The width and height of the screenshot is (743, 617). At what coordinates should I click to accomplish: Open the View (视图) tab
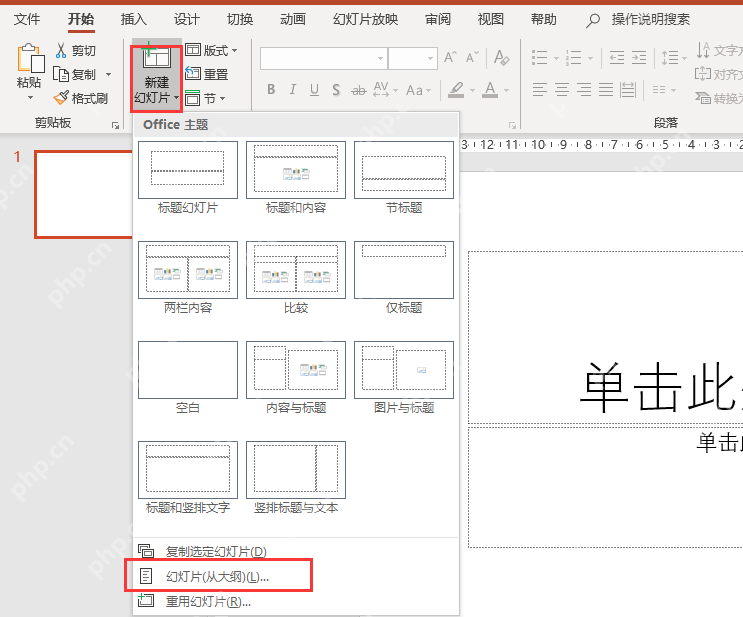click(490, 19)
